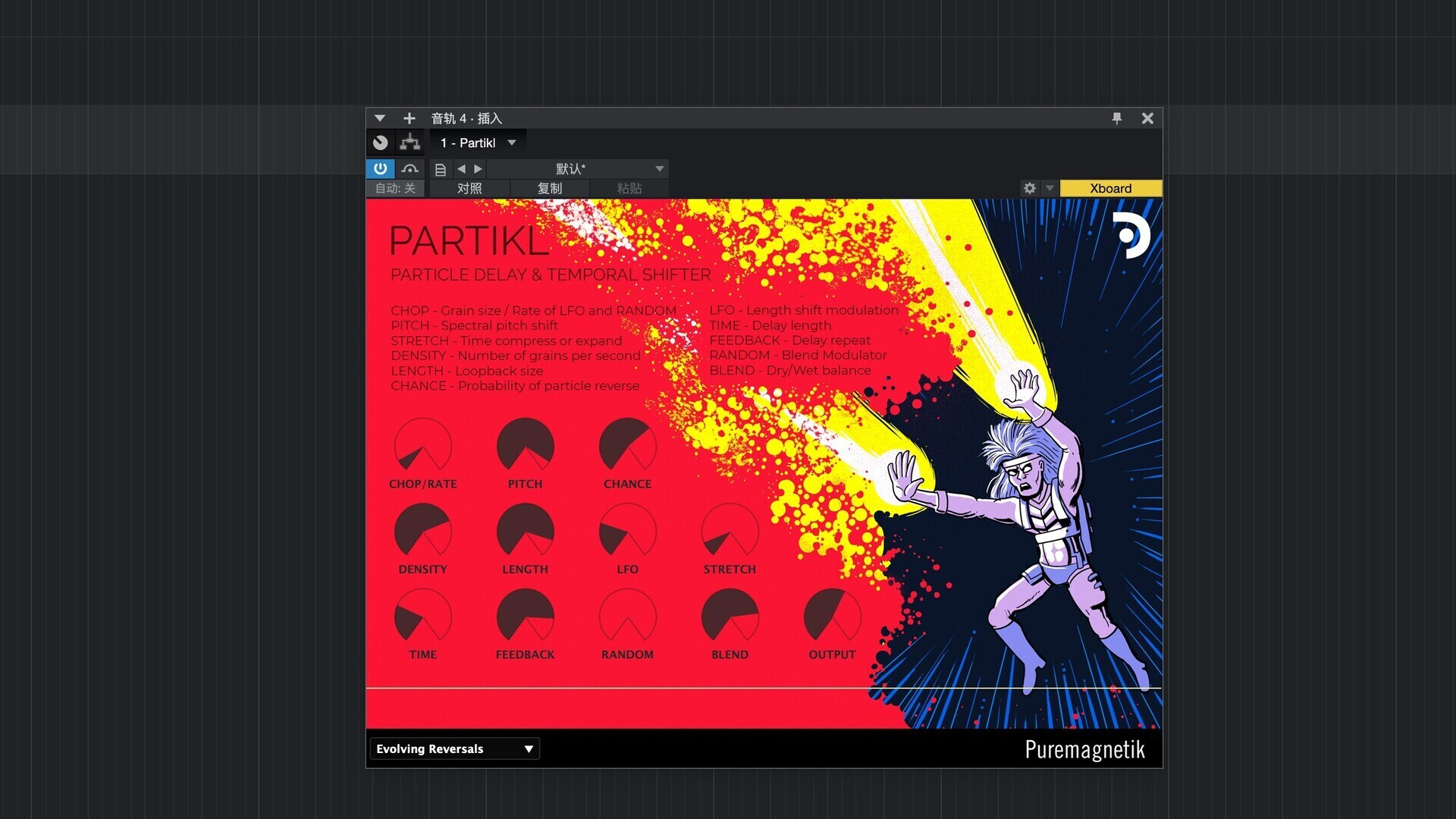Close the Partikl plugin window
The height and width of the screenshot is (819, 1456).
1147,118
